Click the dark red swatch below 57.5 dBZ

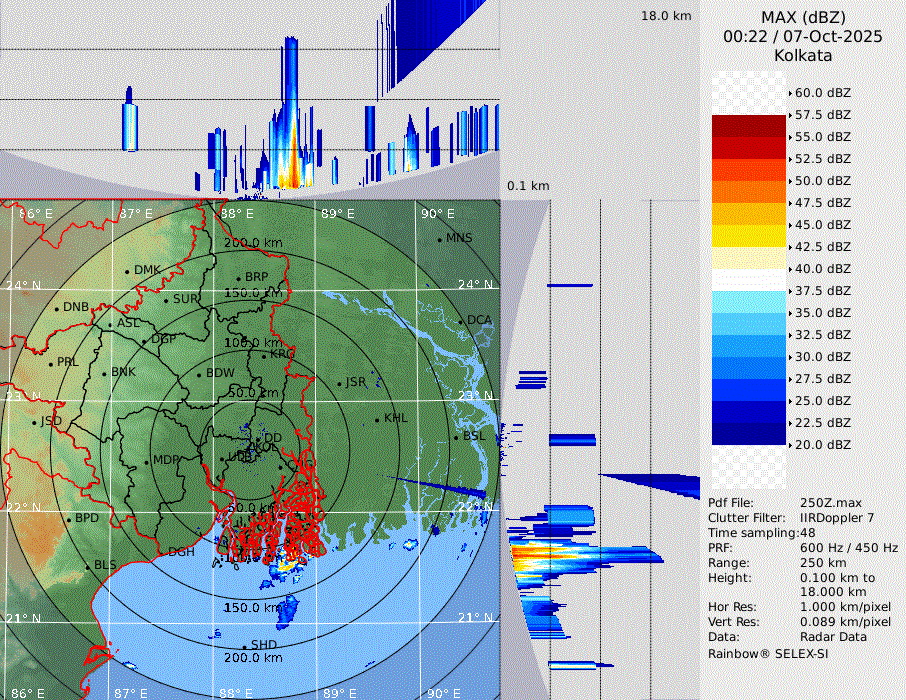(749, 126)
